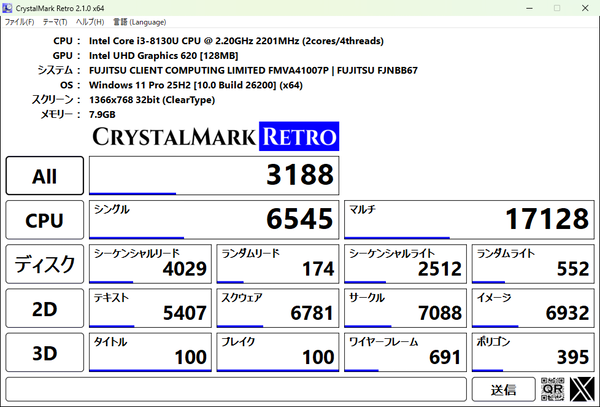600x407 pixels.
Task: Click the タイトル 100 result
Action: (150, 352)
